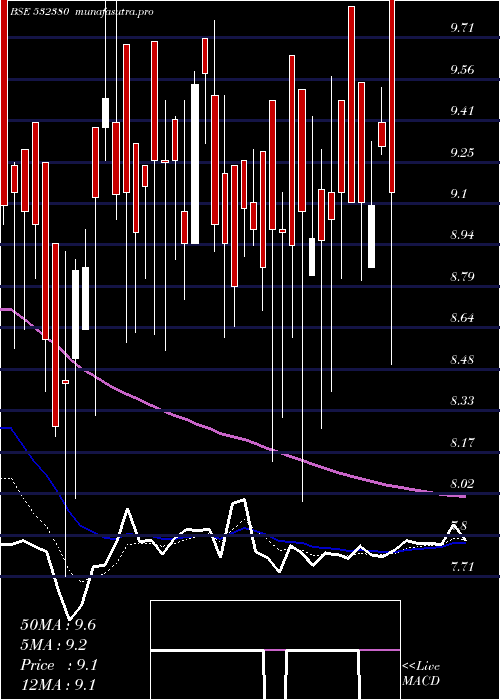Image resolution: width=500 pixels, height=700 pixels.
Task: Select the 7.71 price axis label
Action: click(462, 567)
